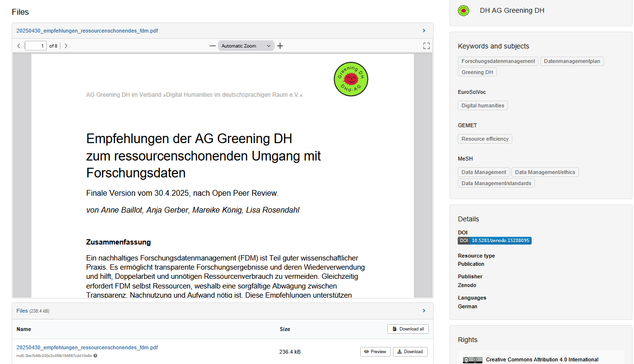Toggle PDF fullscreen mode icon
The width and height of the screenshot is (634, 364).
[426, 46]
